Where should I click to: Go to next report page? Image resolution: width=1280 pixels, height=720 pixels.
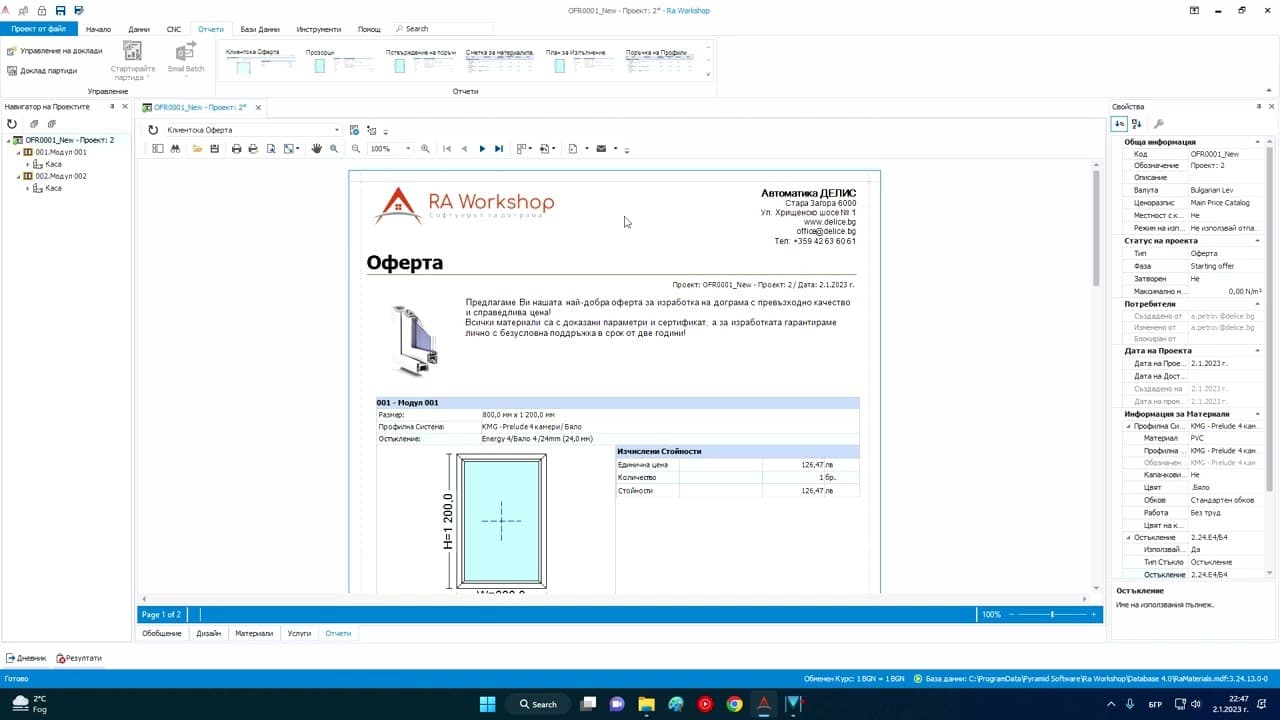(x=482, y=149)
